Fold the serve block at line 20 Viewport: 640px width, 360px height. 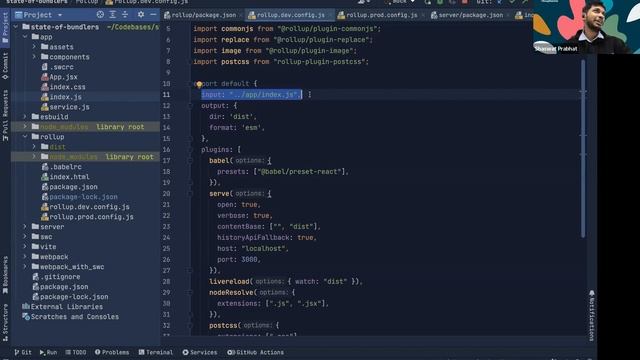190,194
